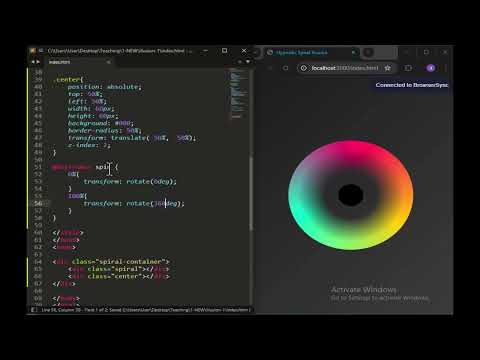Click the @keyframes spin line
The height and width of the screenshot is (360, 480).
tap(85, 167)
